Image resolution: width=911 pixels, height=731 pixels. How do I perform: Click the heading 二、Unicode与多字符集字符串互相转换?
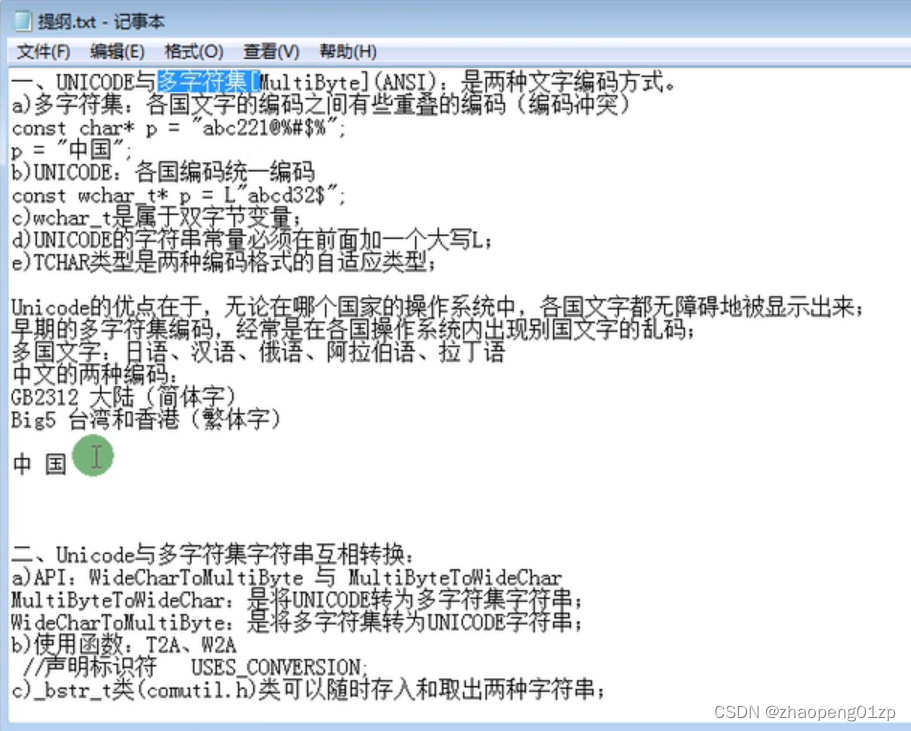pos(213,554)
